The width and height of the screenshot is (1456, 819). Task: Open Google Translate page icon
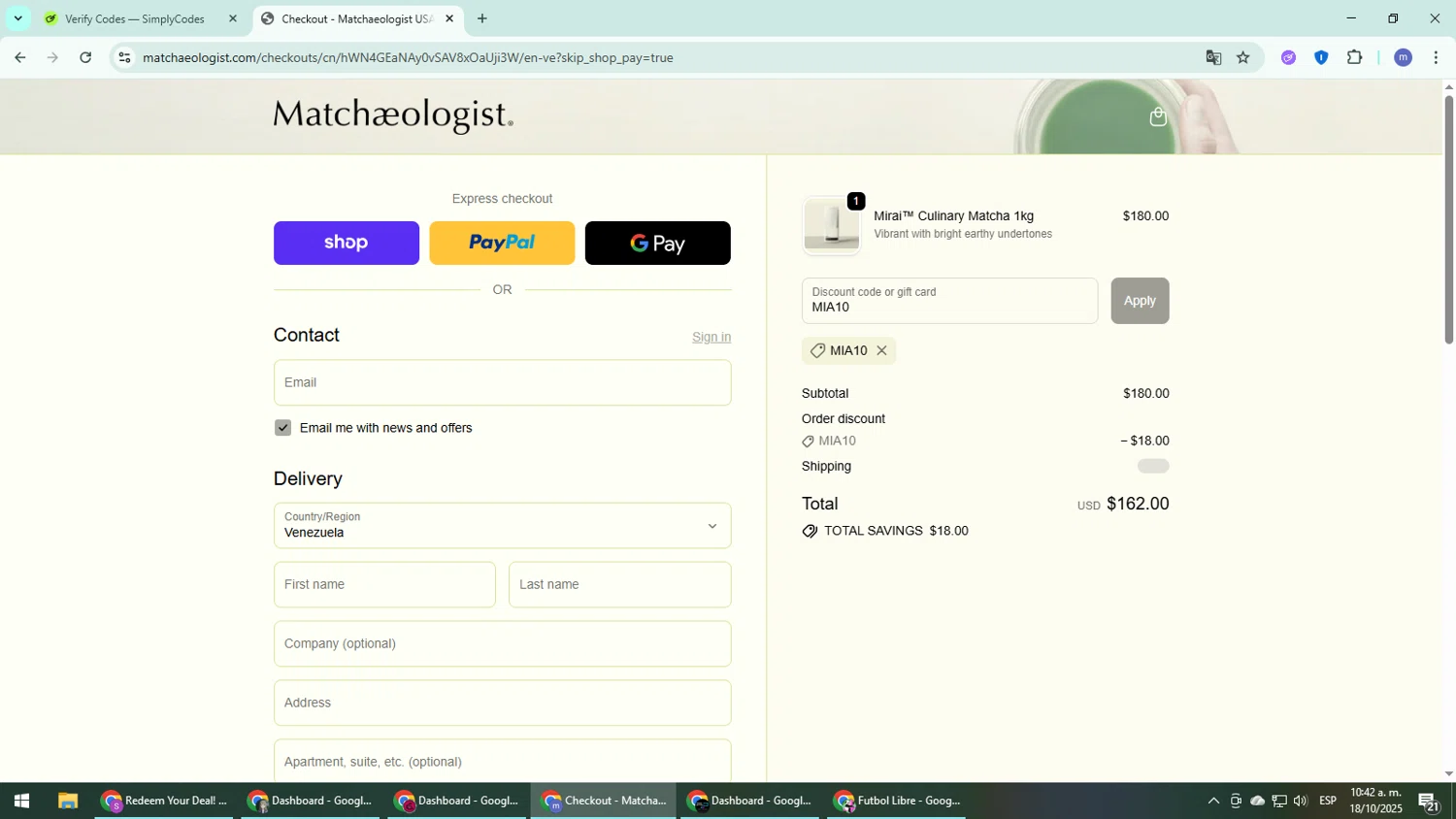pyautogui.click(x=1213, y=58)
